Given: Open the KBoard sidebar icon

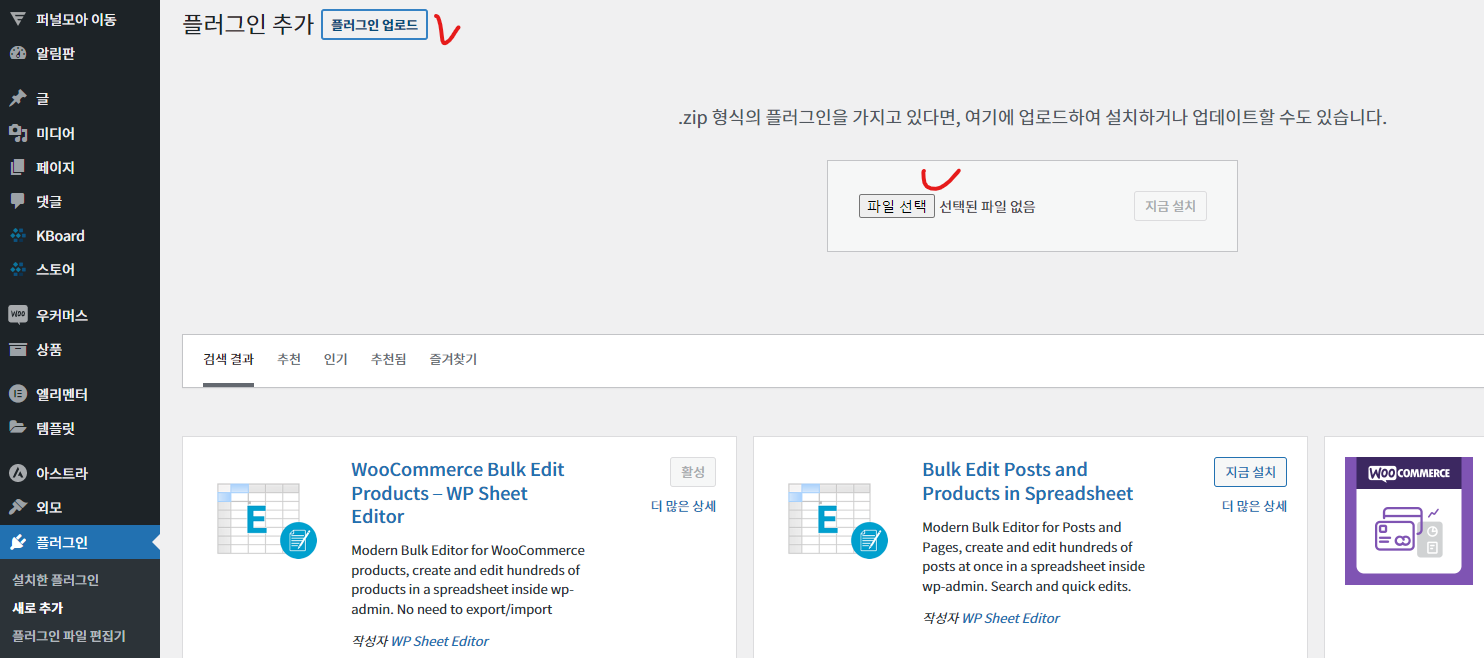Looking at the screenshot, I should [x=17, y=236].
